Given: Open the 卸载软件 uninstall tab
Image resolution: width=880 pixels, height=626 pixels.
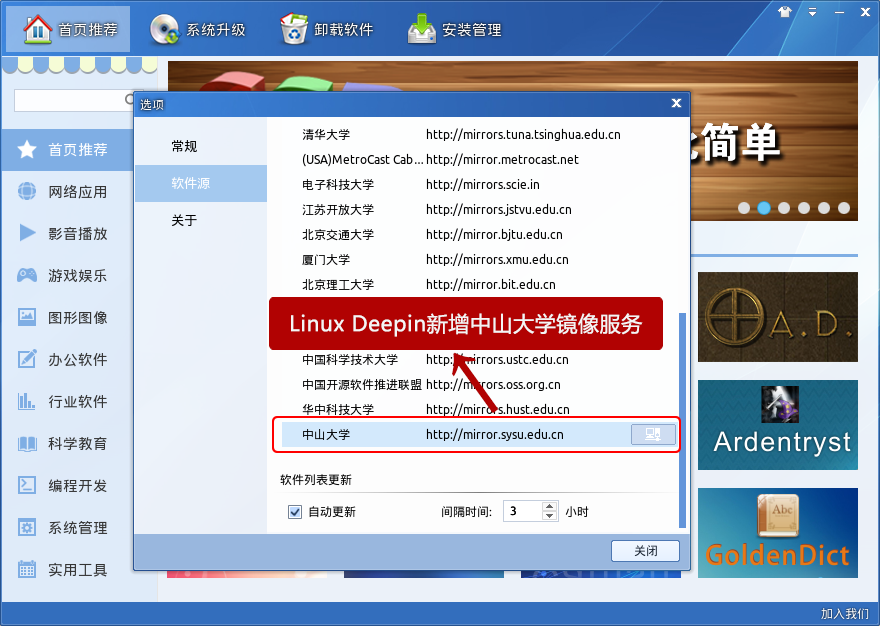Looking at the screenshot, I should [x=327, y=29].
